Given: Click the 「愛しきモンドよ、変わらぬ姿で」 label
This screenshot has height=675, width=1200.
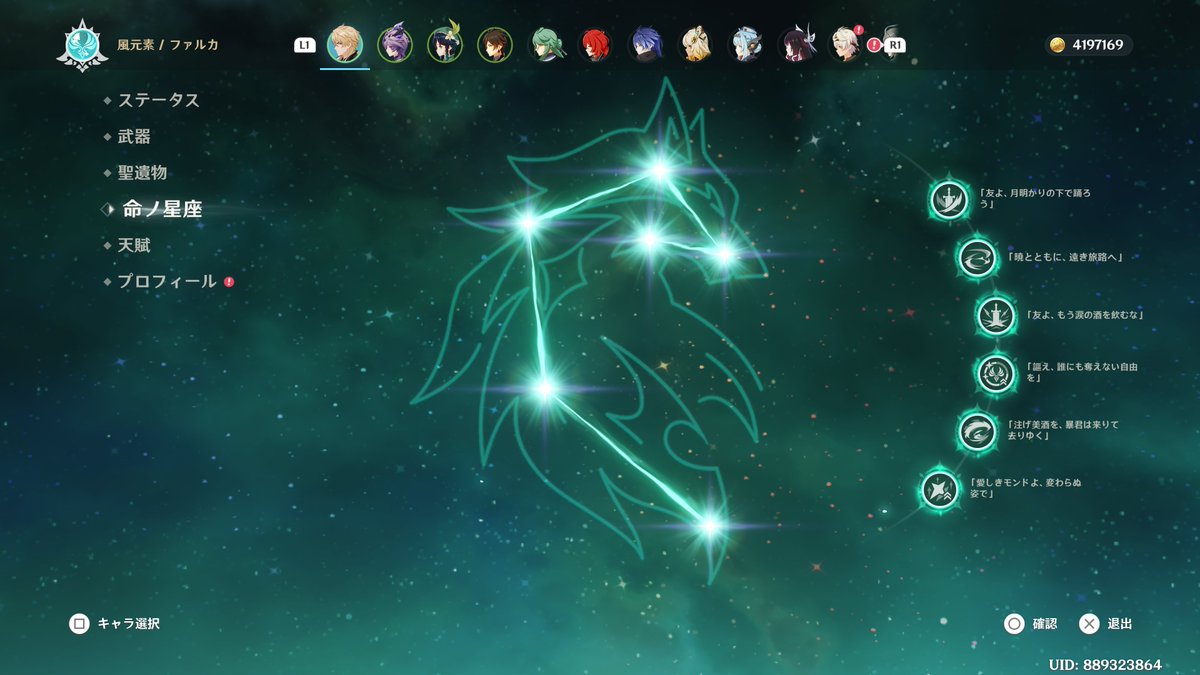Looking at the screenshot, I should [1026, 489].
